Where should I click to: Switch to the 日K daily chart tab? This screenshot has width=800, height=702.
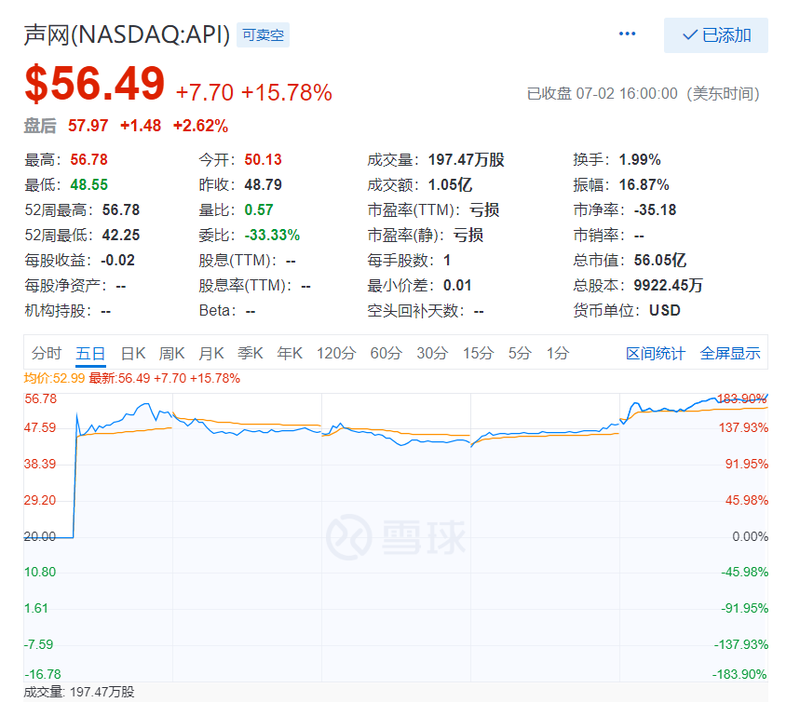(x=133, y=353)
